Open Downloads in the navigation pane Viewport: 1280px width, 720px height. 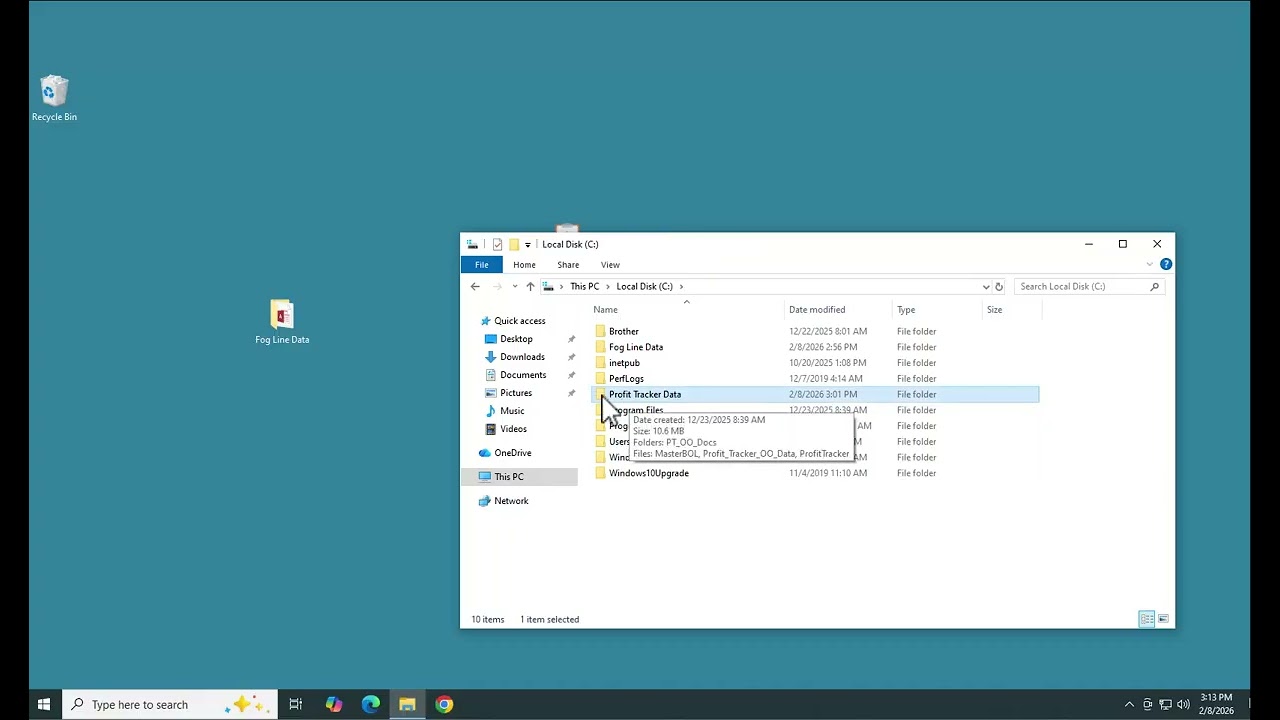522,357
